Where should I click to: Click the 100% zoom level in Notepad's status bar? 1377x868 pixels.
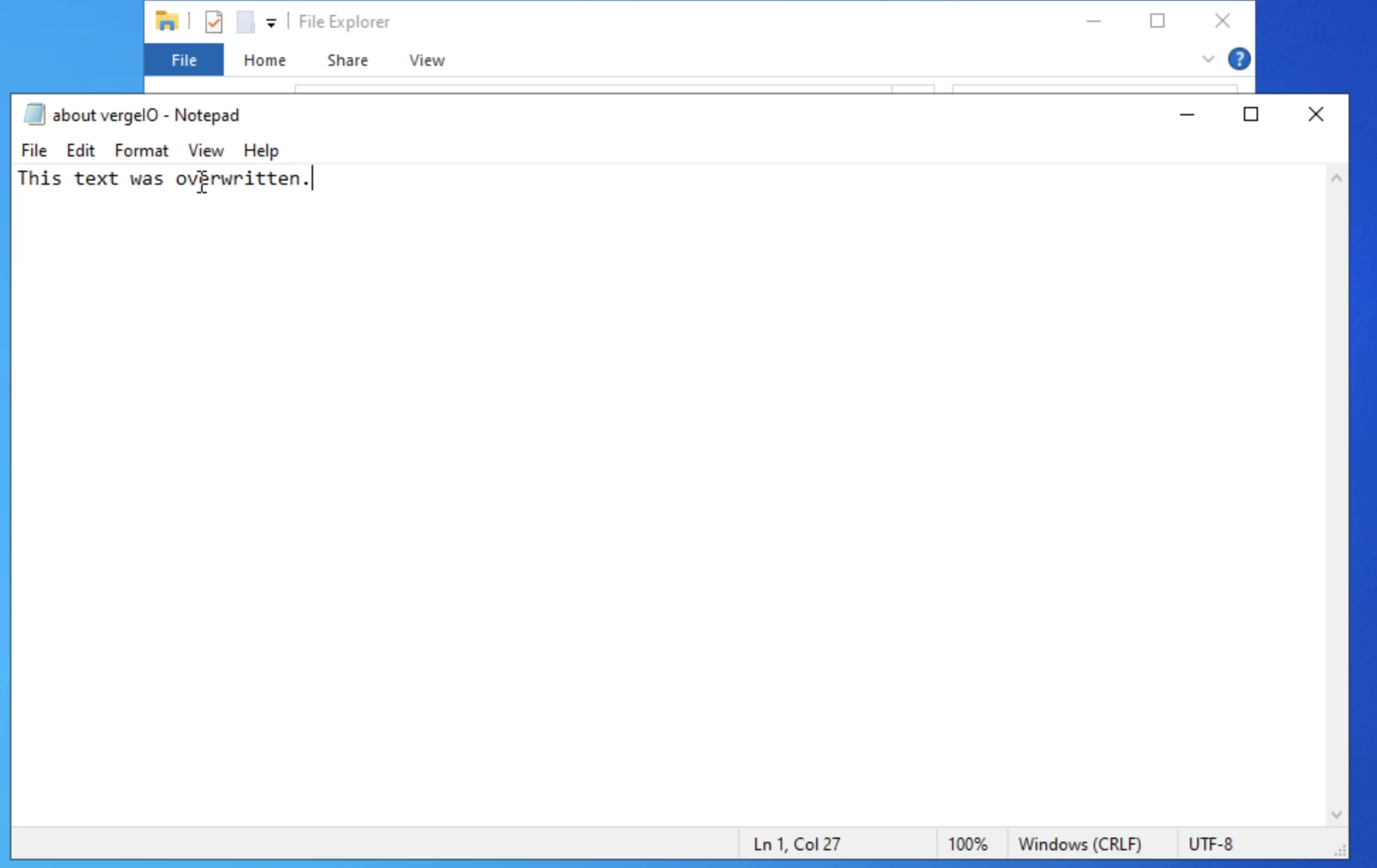pos(968,843)
